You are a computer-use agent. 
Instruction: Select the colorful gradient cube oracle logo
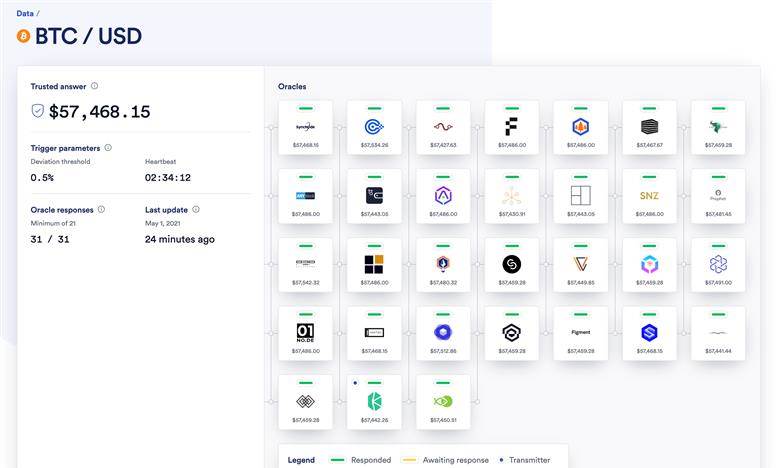(x=649, y=264)
